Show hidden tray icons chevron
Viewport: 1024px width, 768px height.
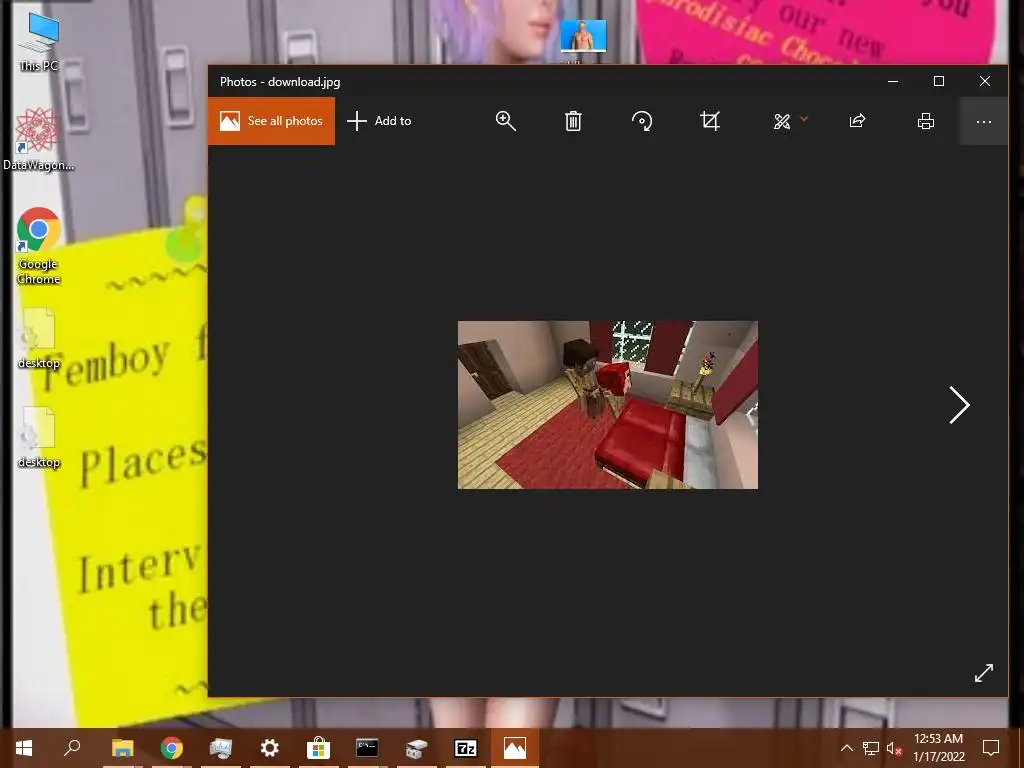tap(846, 748)
